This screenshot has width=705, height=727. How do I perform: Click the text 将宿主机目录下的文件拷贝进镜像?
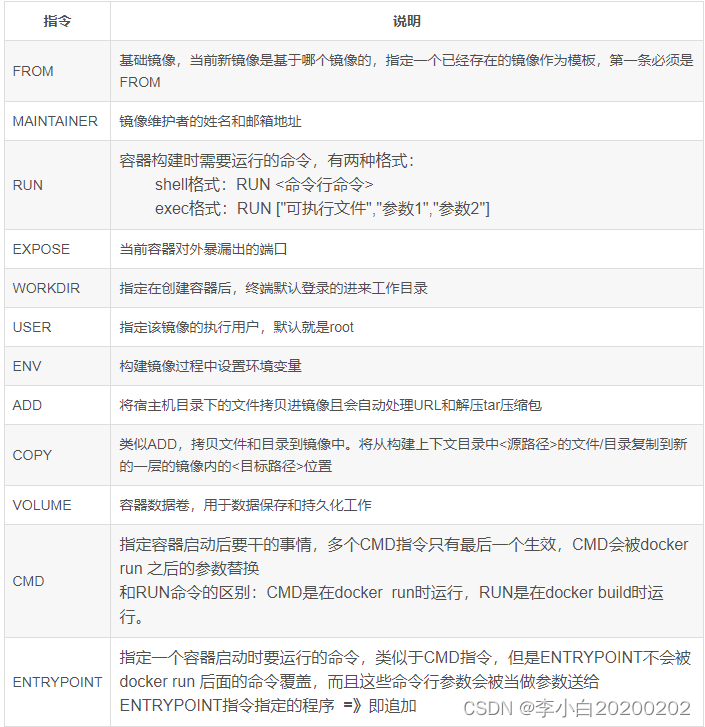point(330,405)
